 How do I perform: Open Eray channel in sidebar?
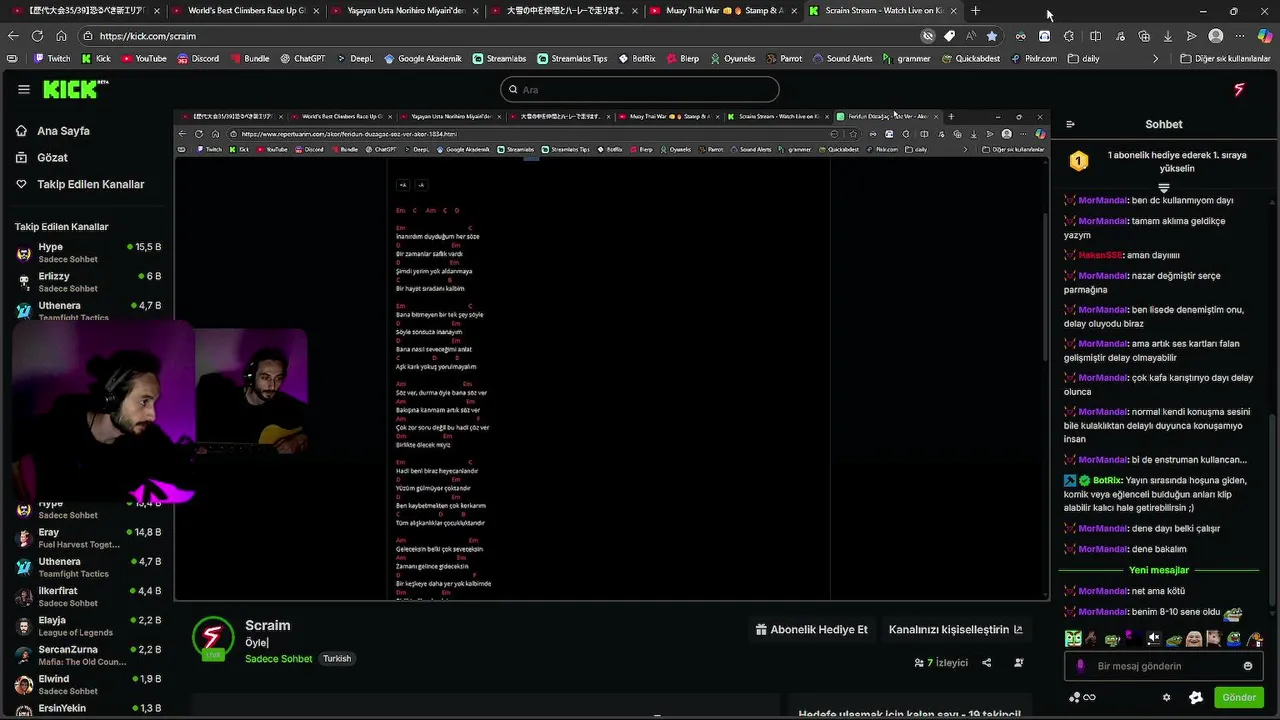(88, 538)
